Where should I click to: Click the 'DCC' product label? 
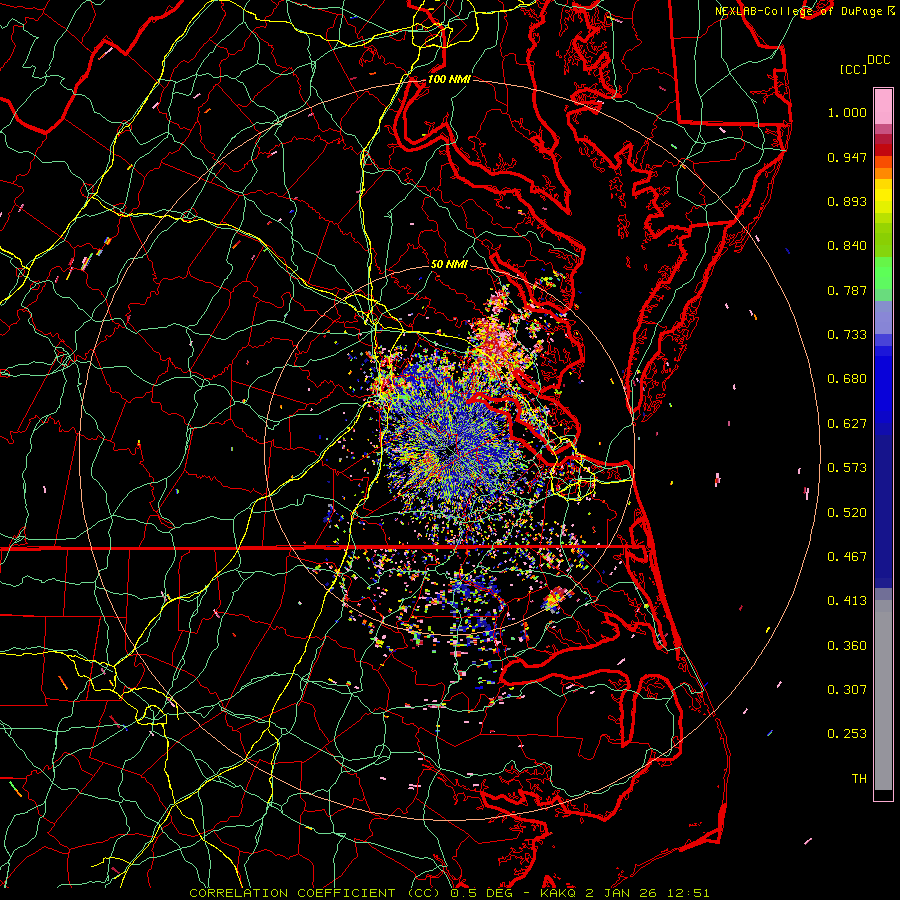(x=879, y=60)
